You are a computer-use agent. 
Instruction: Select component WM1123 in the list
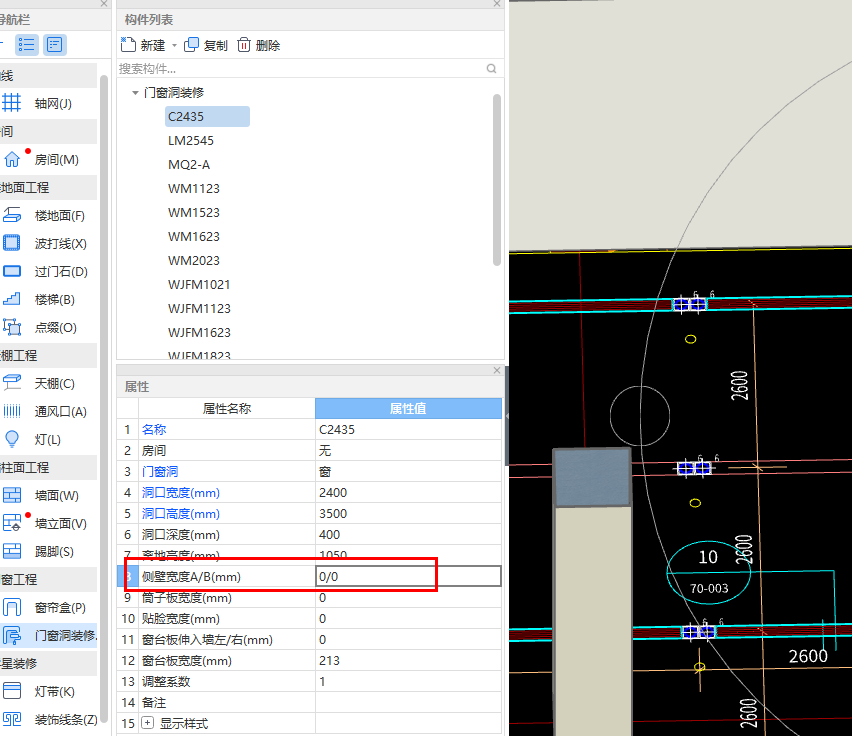(x=193, y=188)
